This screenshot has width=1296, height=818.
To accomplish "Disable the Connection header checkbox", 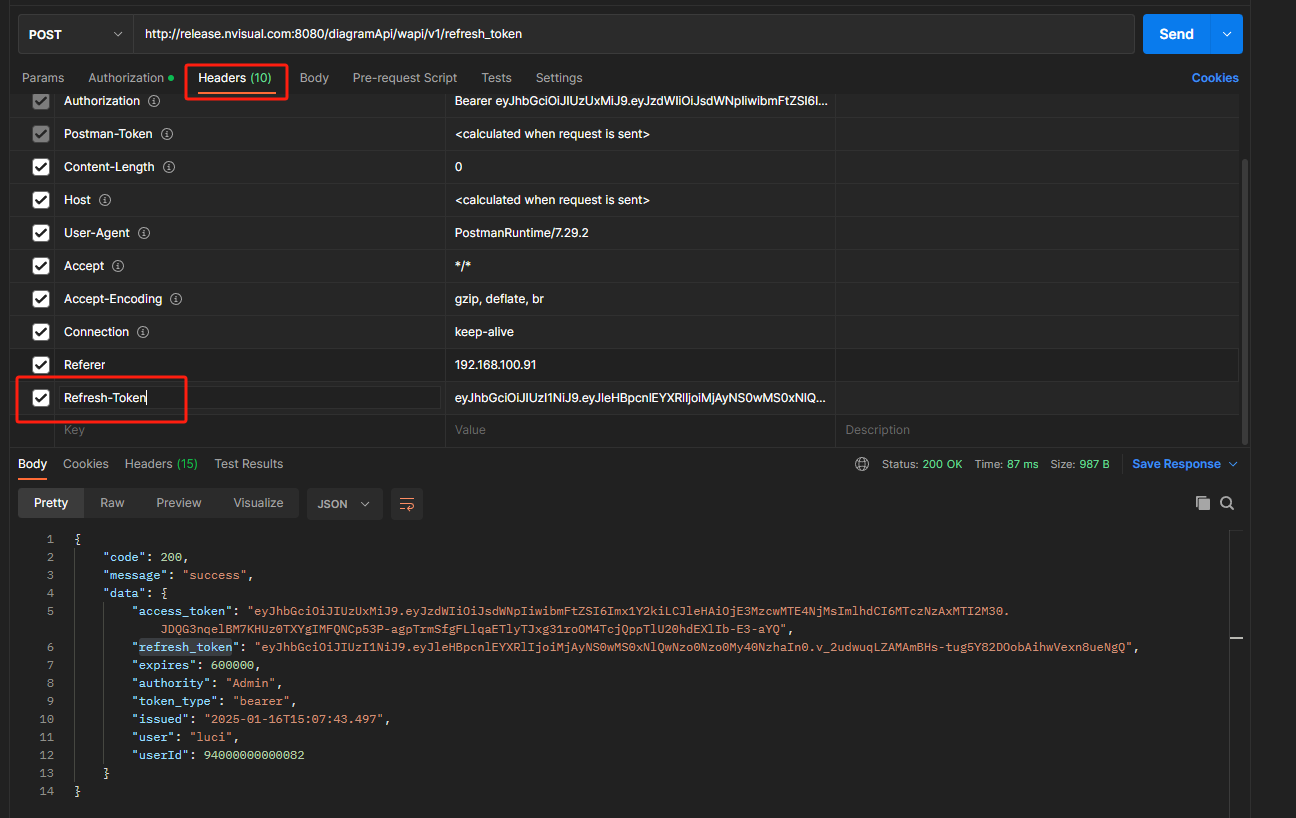I will click(41, 332).
